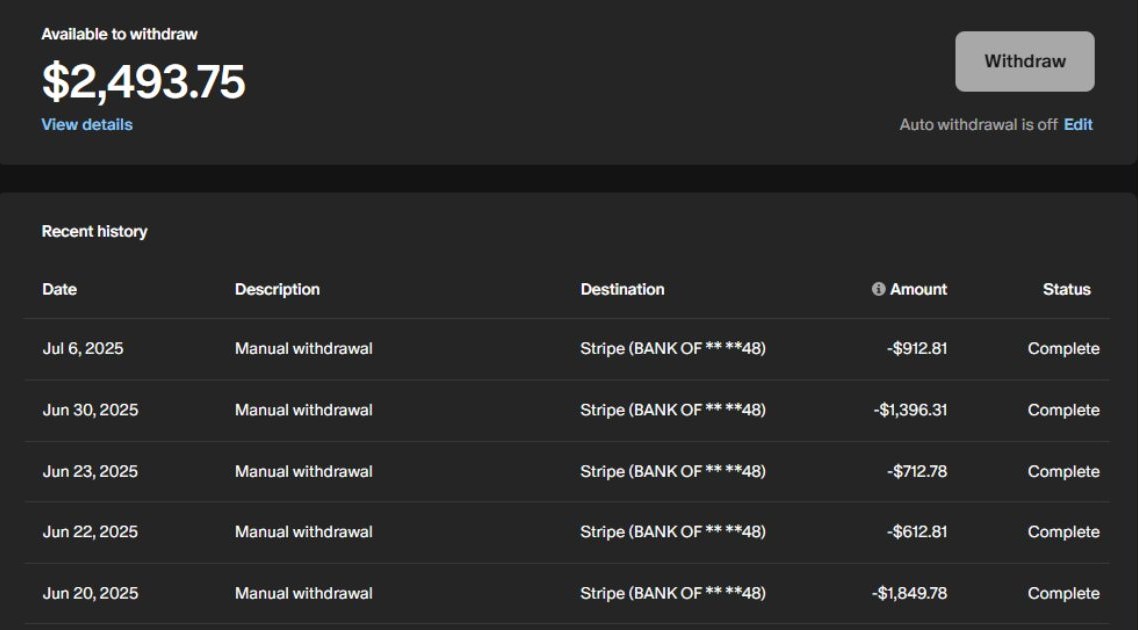This screenshot has width=1138, height=630.
Task: Select the Jul 6, 2025 date cell
Action: click(83, 349)
